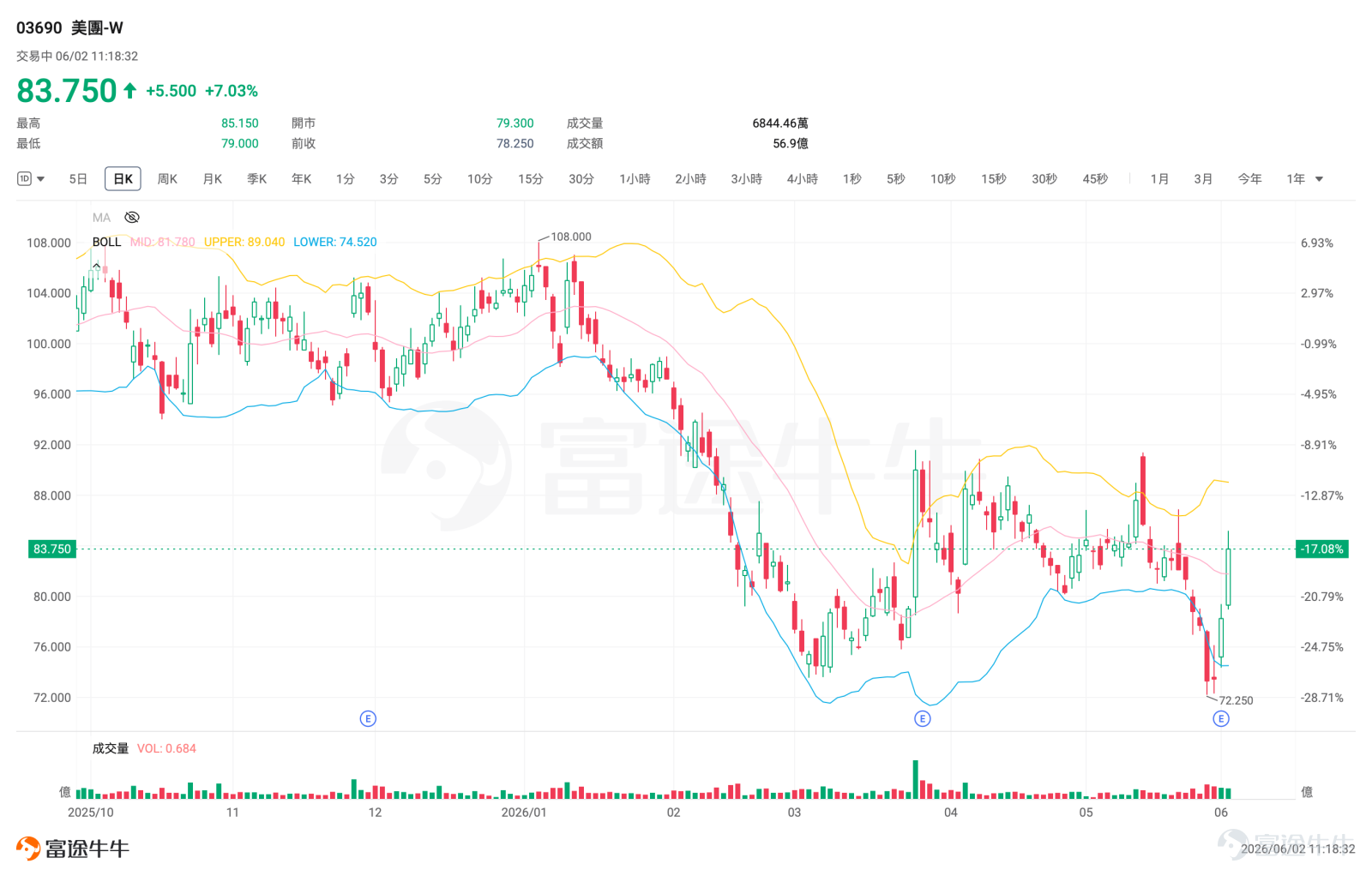Click the 最低 value 79.000

pyautogui.click(x=240, y=144)
